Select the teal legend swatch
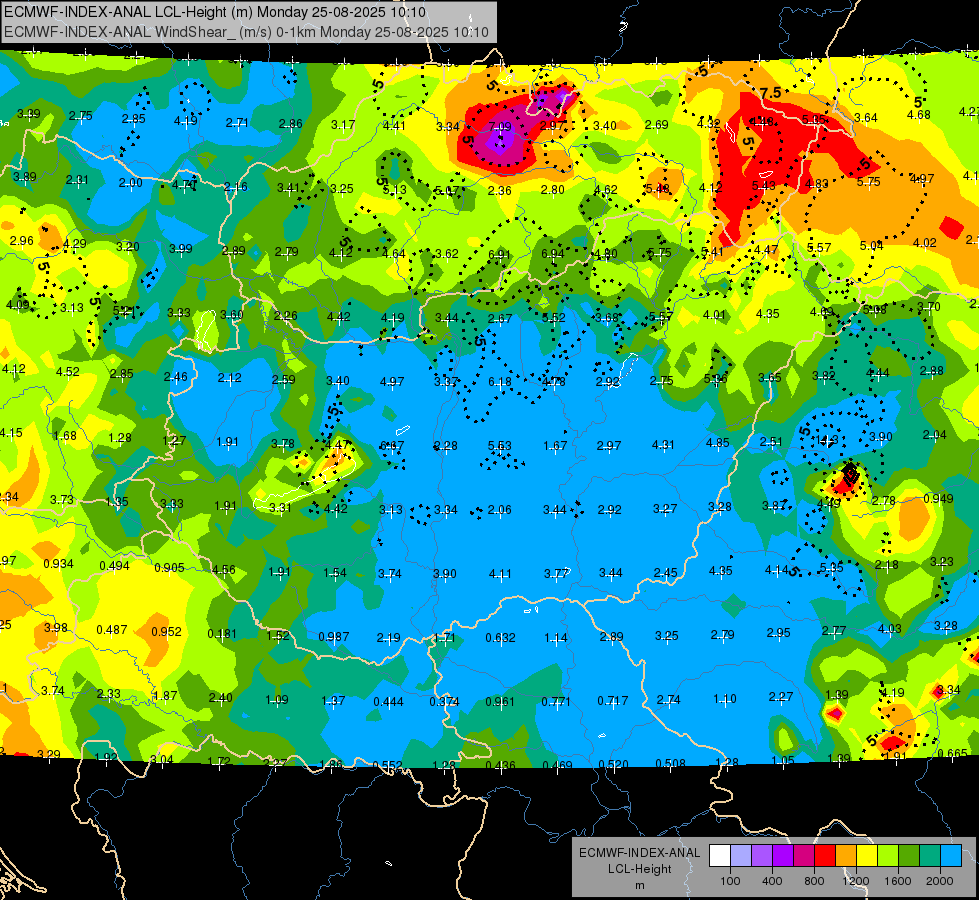 coord(929,856)
